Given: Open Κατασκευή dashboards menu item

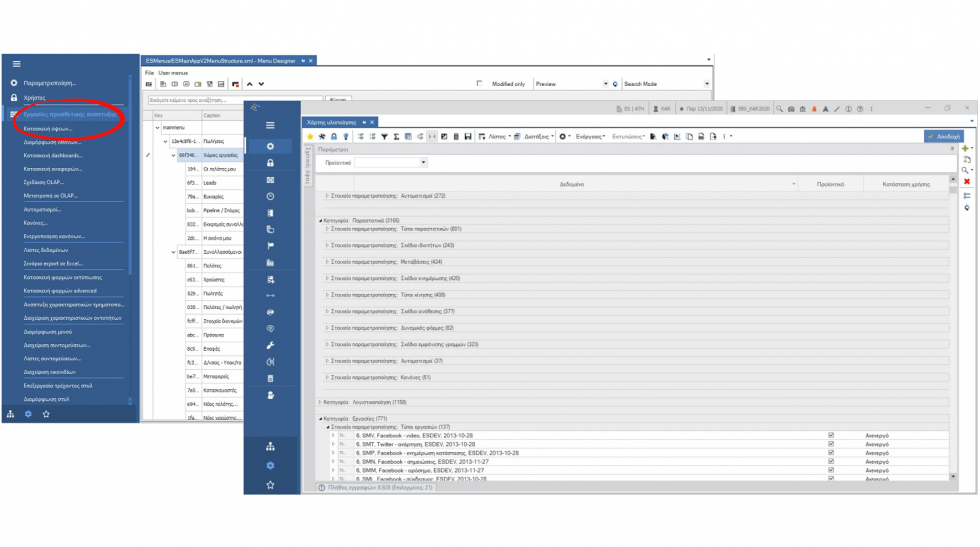Looking at the screenshot, I should (x=53, y=156).
